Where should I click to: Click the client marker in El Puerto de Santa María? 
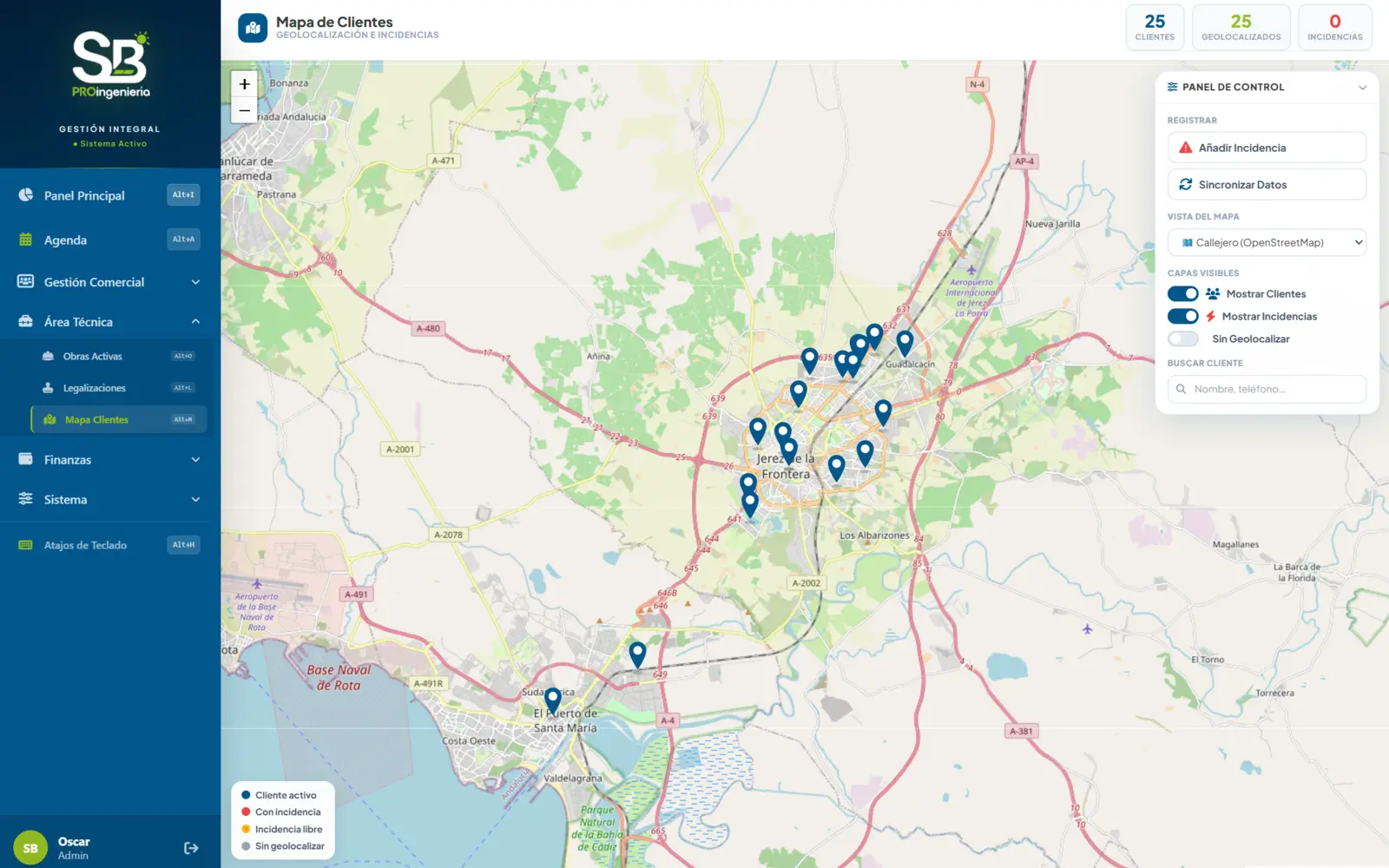click(x=552, y=700)
